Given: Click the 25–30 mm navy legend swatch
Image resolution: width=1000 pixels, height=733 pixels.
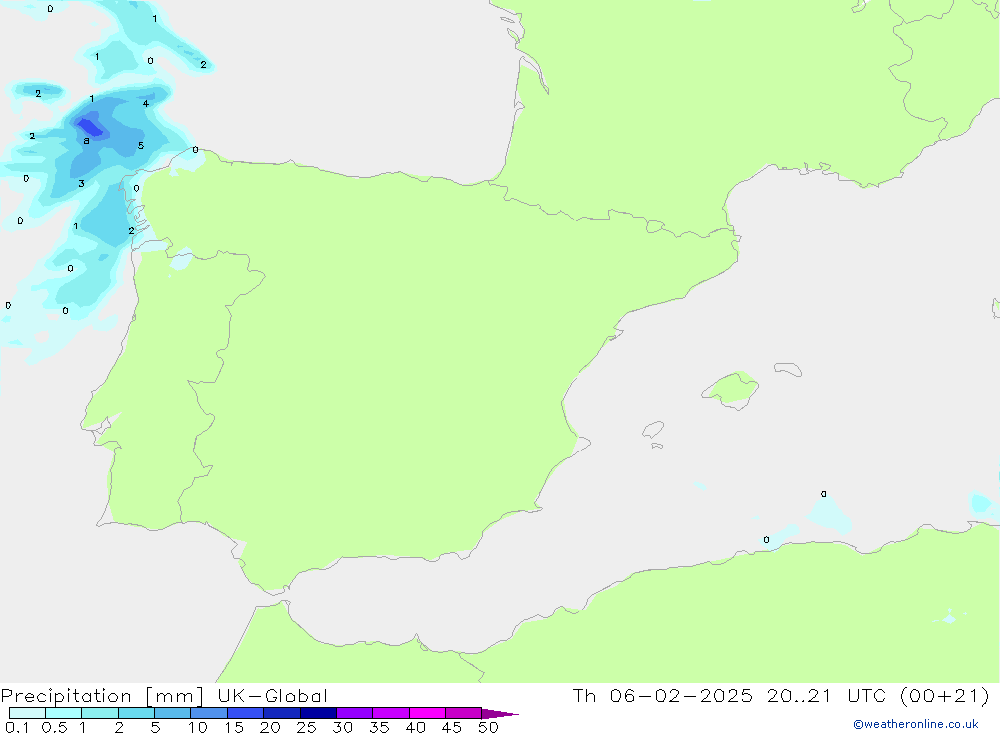Looking at the screenshot, I should click(x=318, y=713).
